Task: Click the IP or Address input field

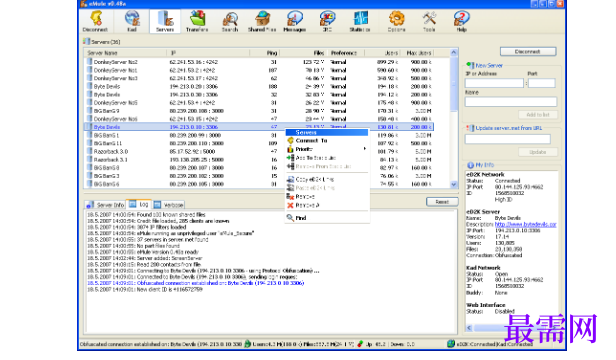Action: [494, 83]
